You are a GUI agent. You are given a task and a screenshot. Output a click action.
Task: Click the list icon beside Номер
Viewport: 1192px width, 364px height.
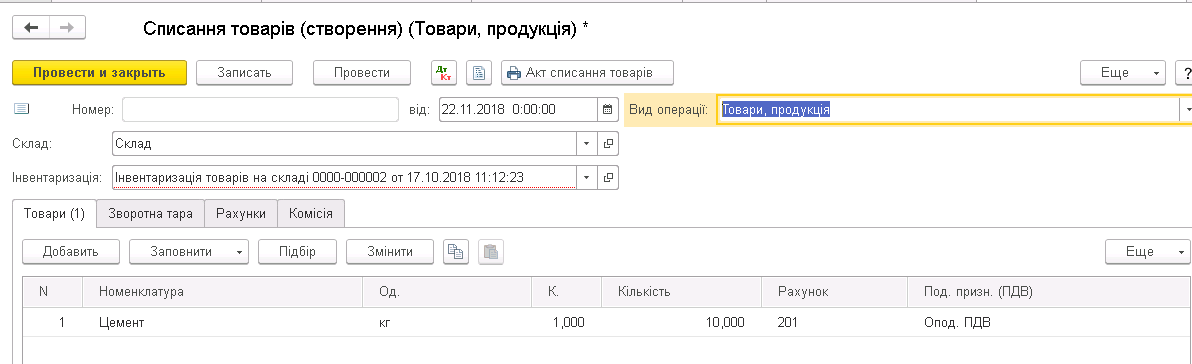tap(22, 109)
